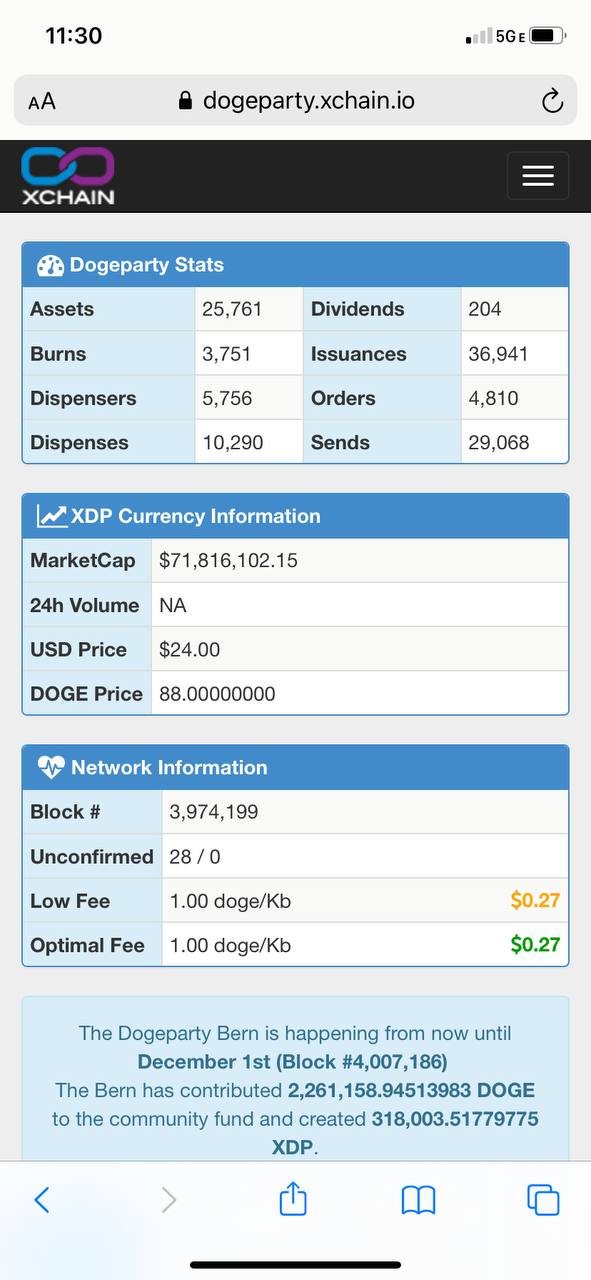
Task: Show open tabs with the tabs icon
Action: point(543,1200)
